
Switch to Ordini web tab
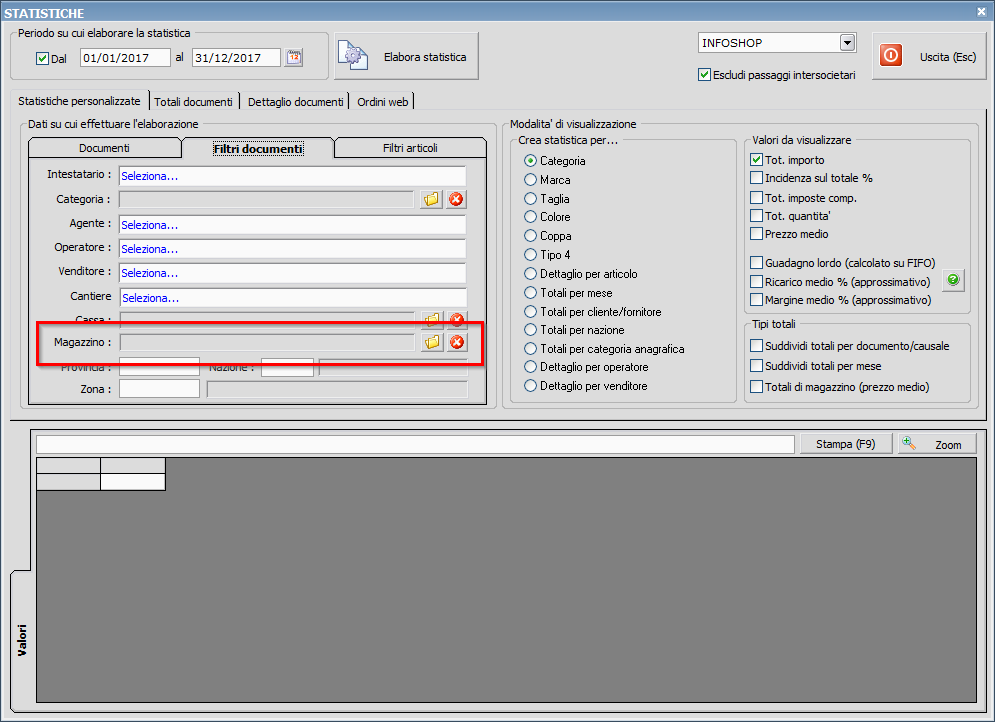pos(383,102)
